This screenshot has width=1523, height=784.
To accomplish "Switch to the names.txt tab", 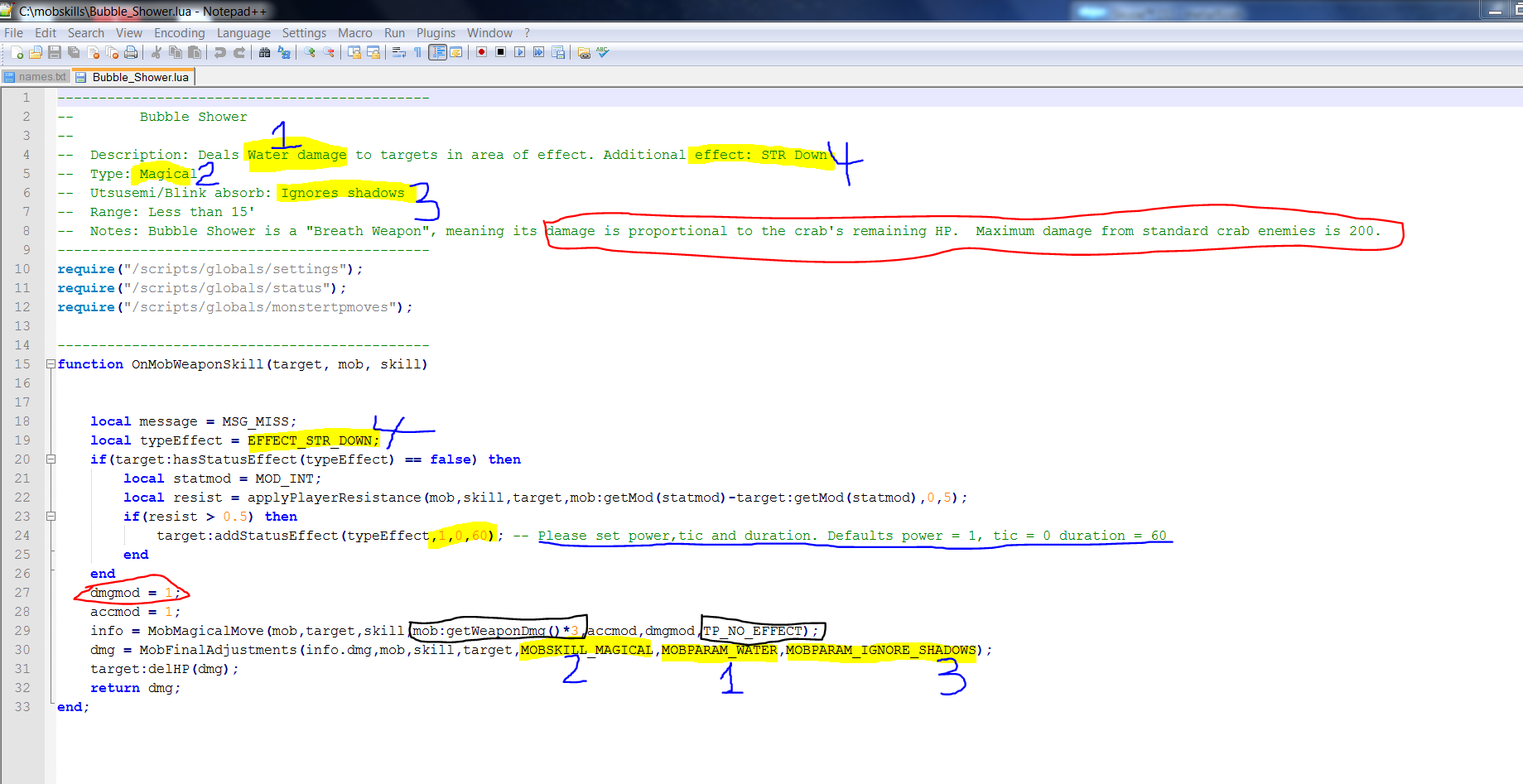I will [x=36, y=77].
